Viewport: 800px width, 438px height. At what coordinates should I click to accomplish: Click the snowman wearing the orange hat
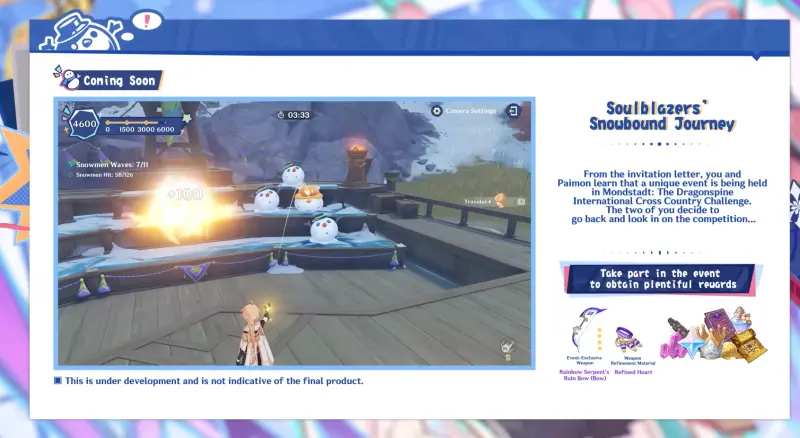309,194
